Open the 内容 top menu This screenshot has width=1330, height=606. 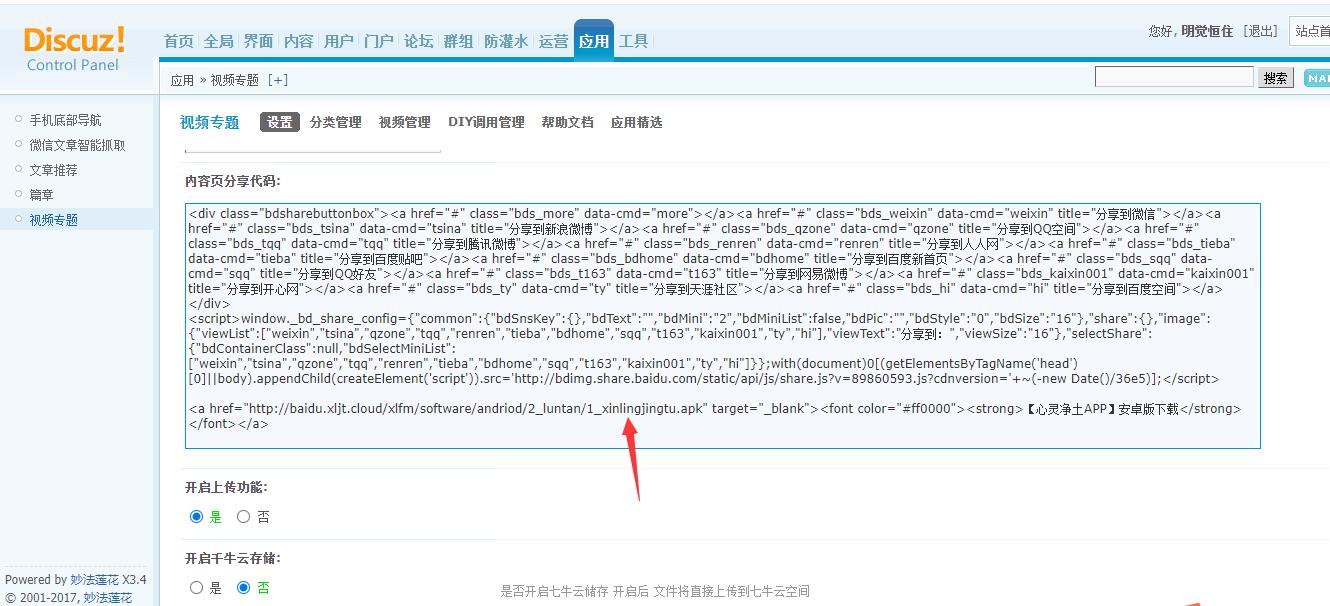click(299, 41)
